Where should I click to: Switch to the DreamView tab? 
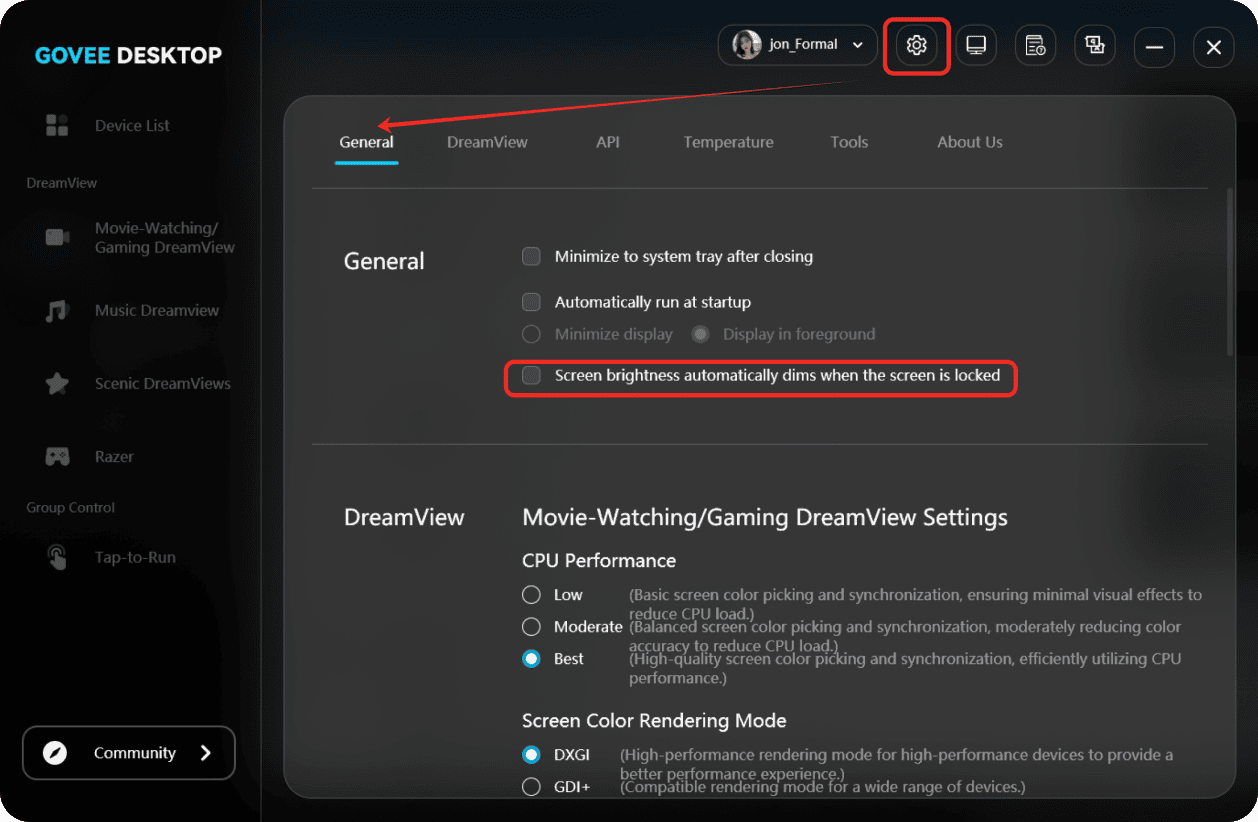pos(487,142)
